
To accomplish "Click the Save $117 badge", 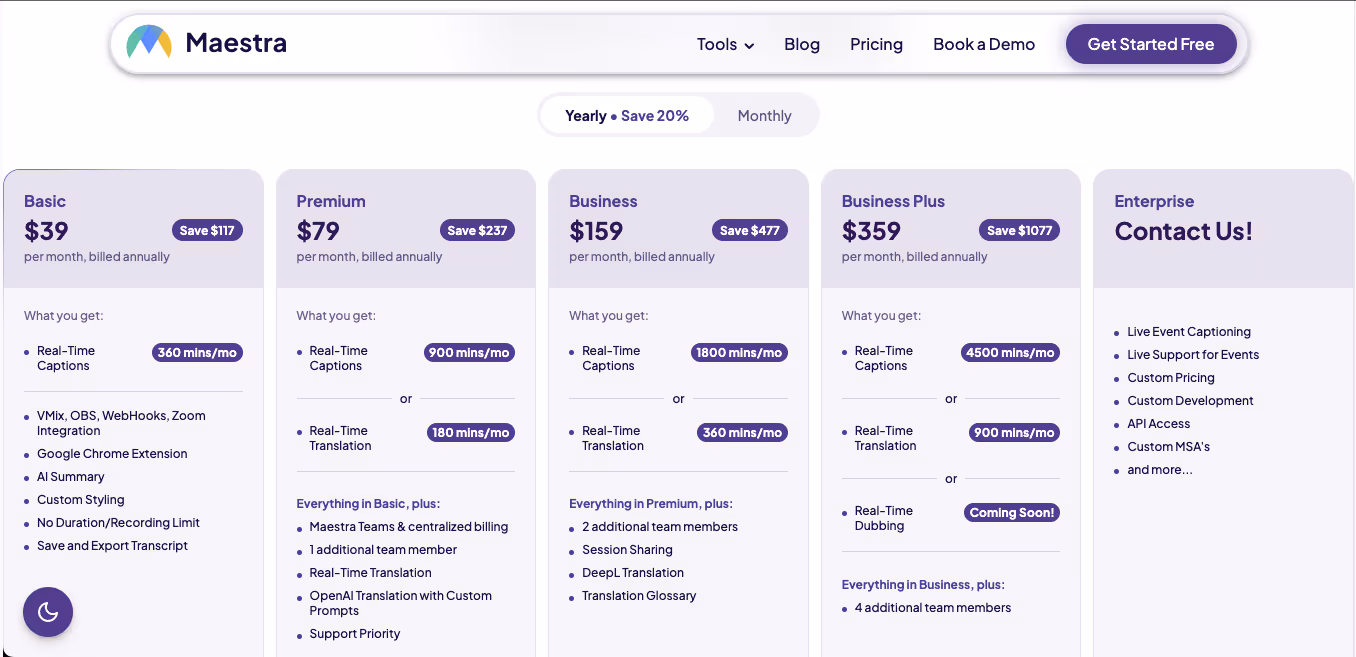I will pyautogui.click(x=207, y=231).
